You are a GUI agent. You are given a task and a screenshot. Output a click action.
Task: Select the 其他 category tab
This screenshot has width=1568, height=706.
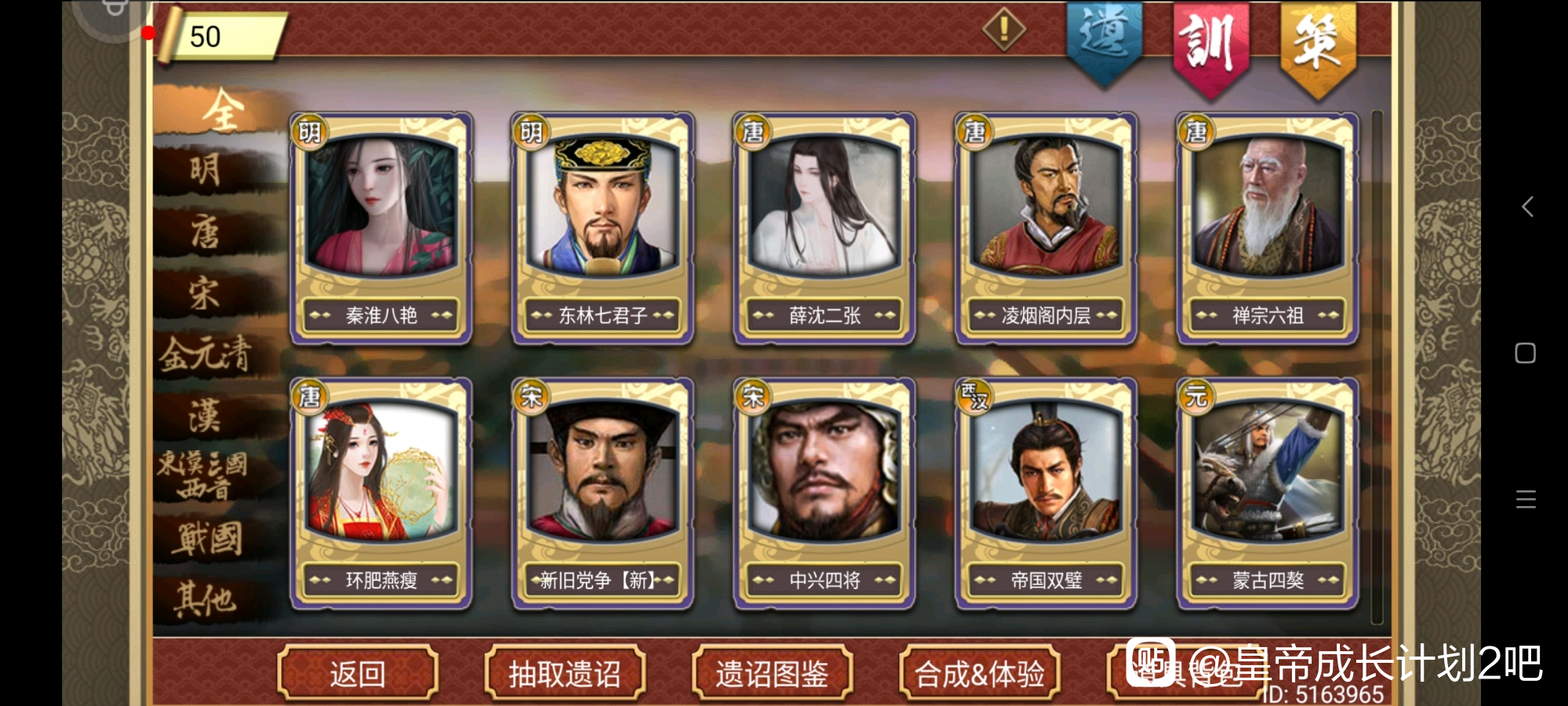coord(205,600)
